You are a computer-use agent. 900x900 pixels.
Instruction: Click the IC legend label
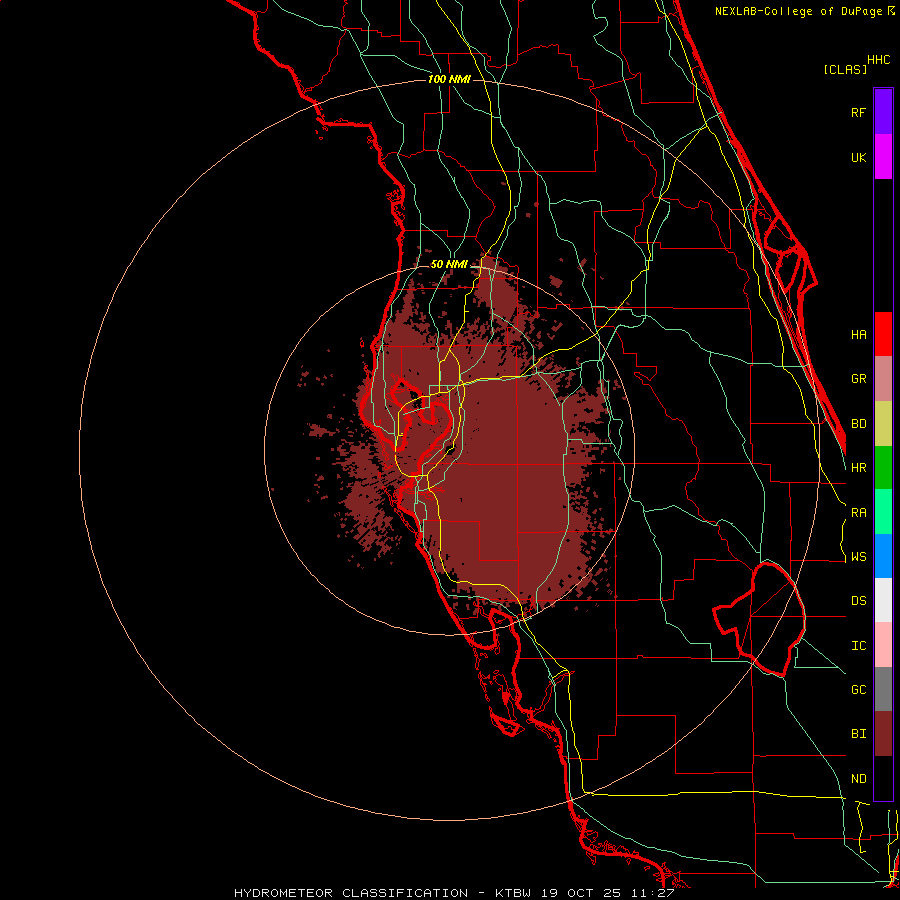coord(858,646)
